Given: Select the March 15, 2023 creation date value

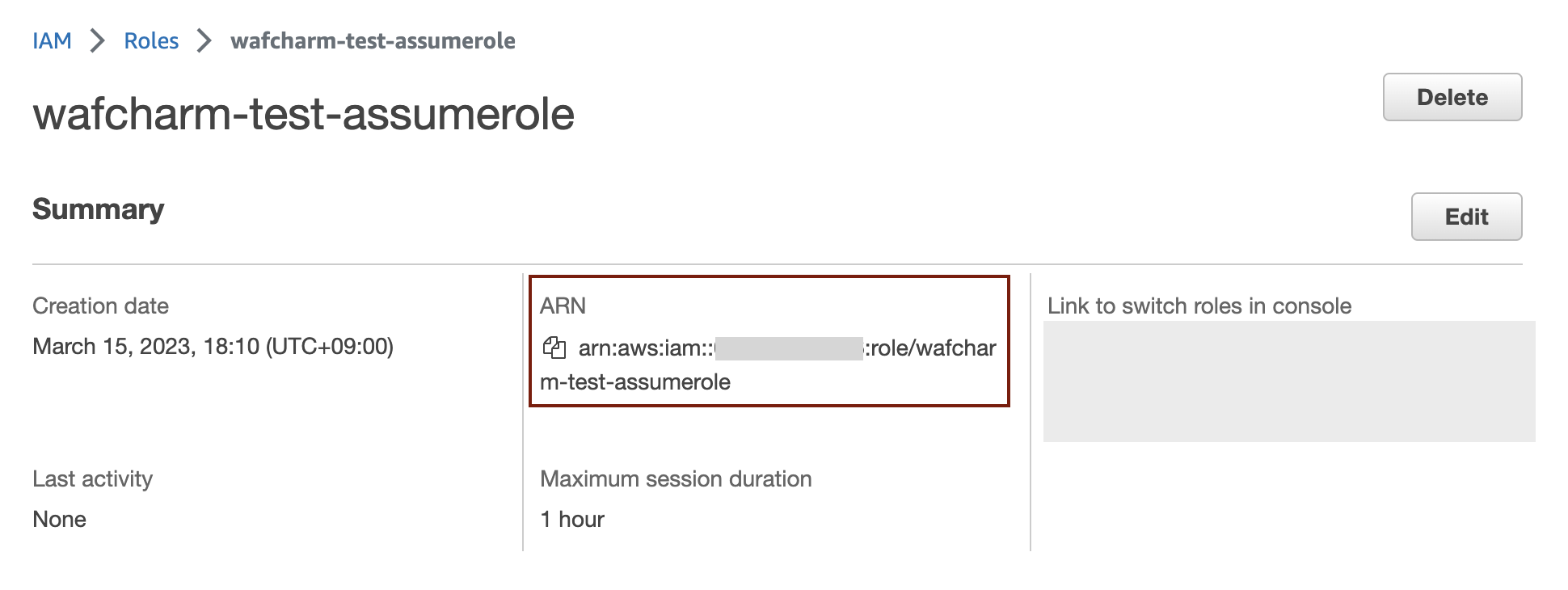Looking at the screenshot, I should 213,347.
